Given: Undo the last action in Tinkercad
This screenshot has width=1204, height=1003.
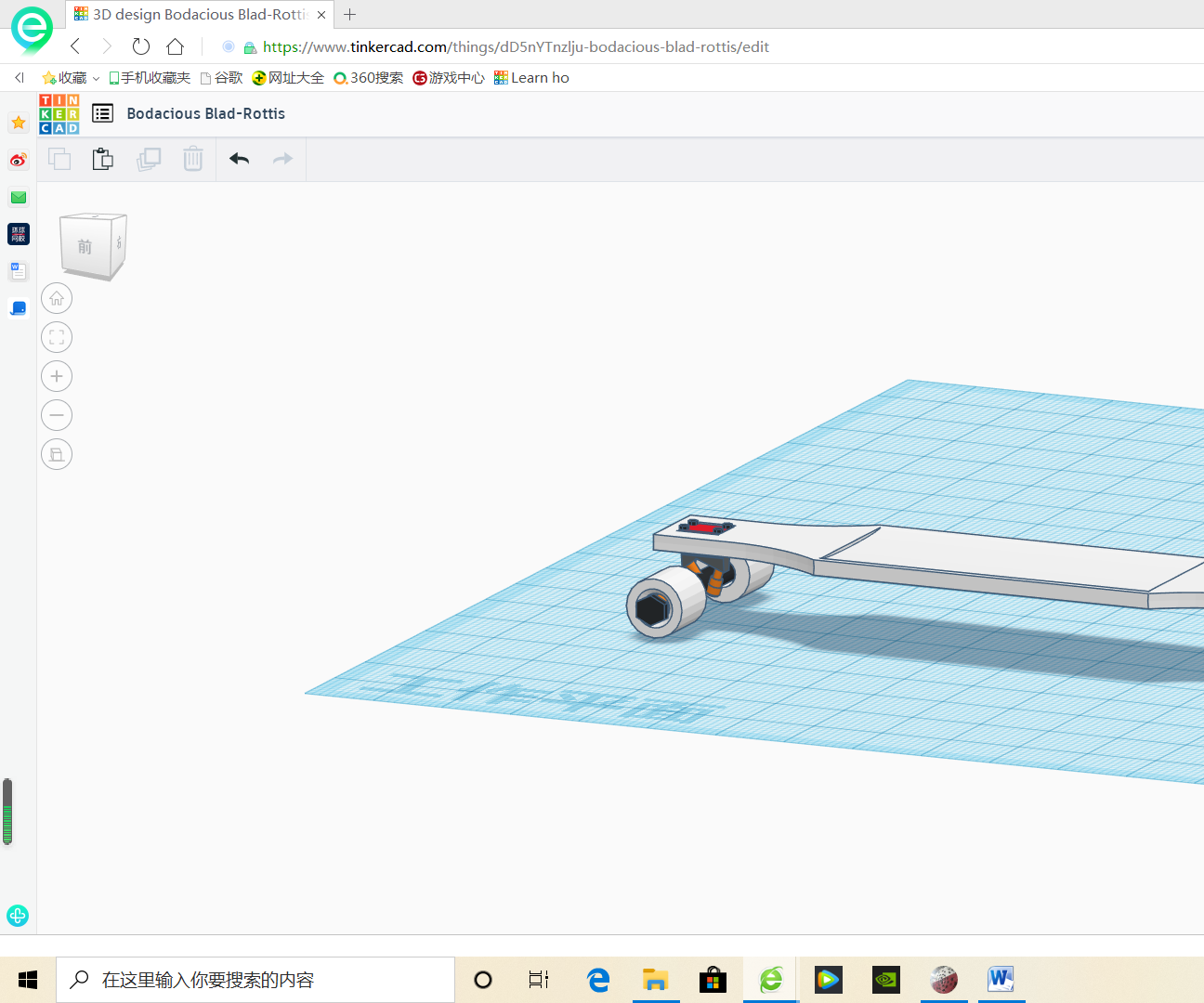Looking at the screenshot, I should point(239,159).
